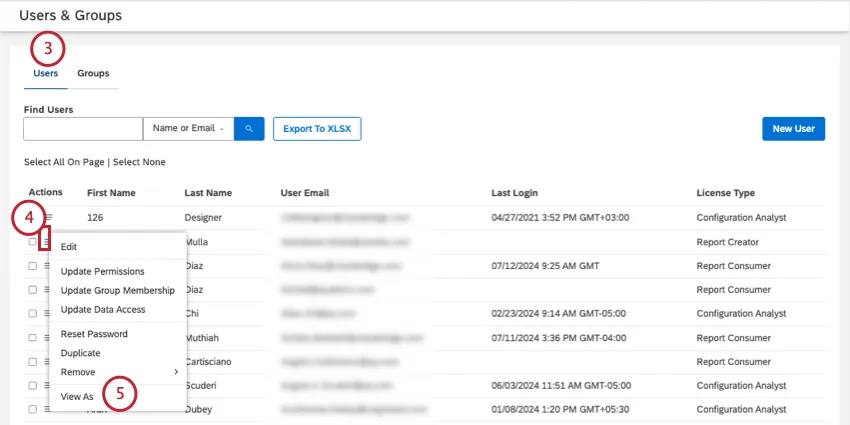
Task: Click the First Name column header
Action: [x=111, y=193]
